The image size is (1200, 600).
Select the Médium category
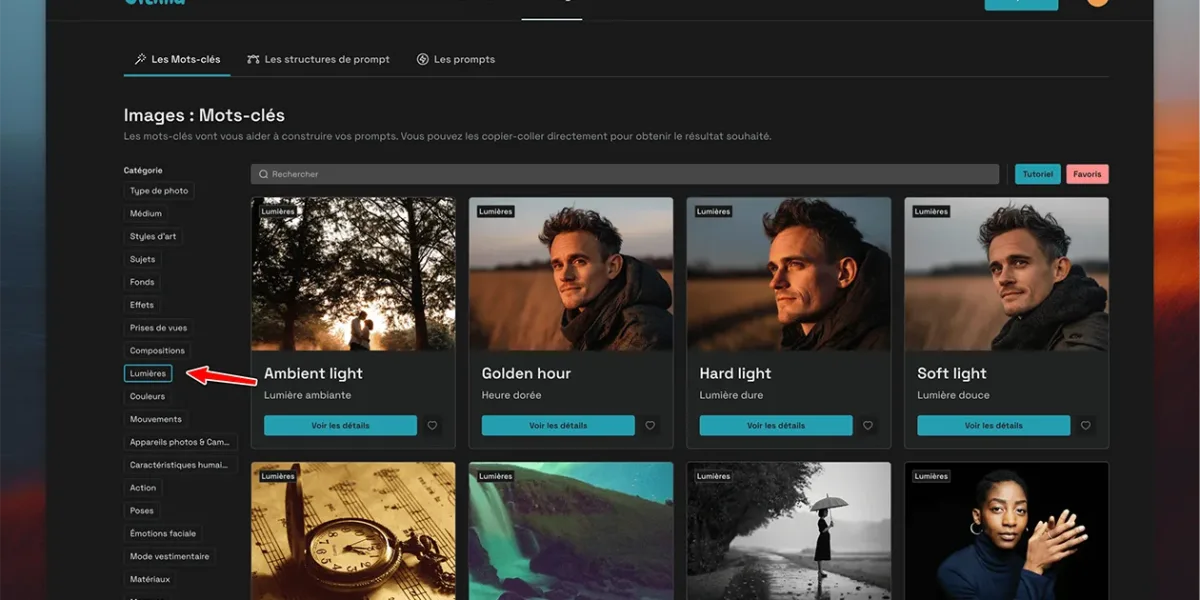(145, 214)
